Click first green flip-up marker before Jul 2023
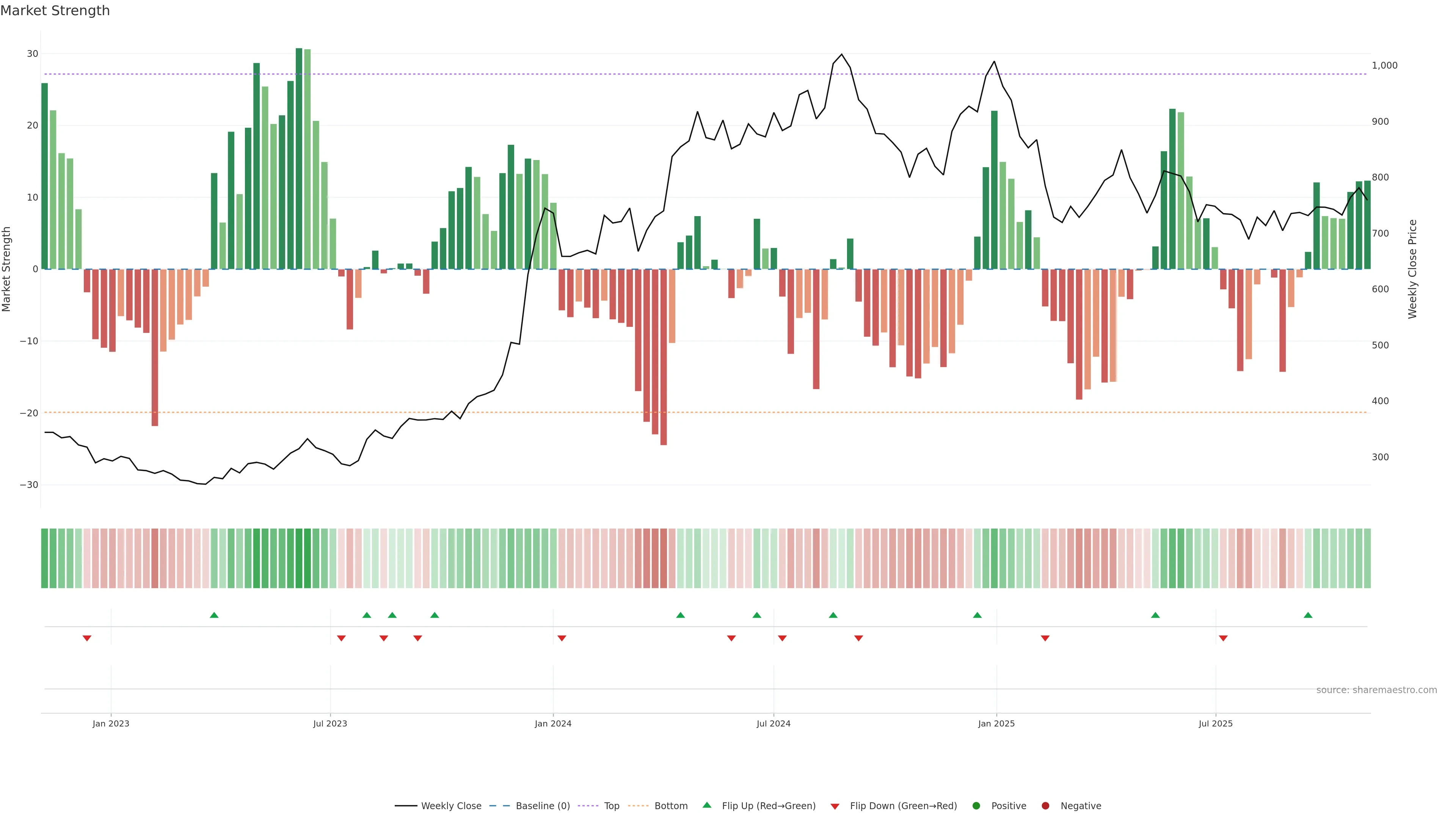Viewport: 1456px width, 819px height. [213, 615]
